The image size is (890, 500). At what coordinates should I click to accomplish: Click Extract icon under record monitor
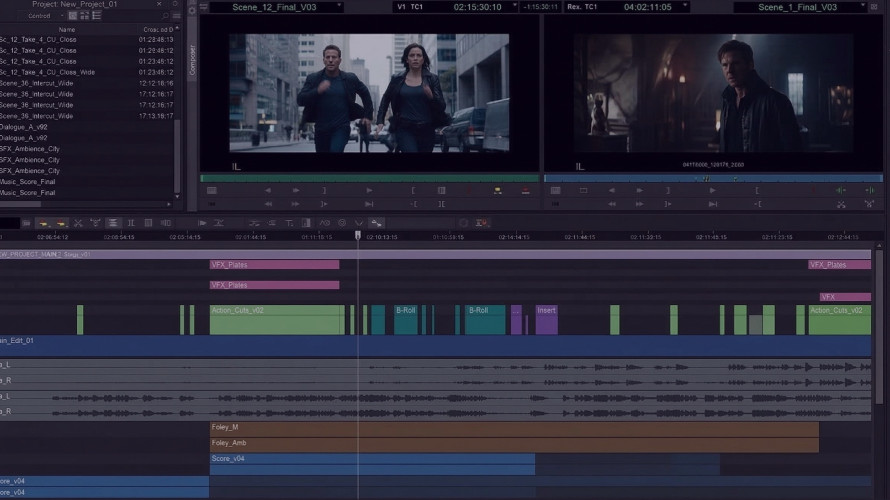click(x=869, y=204)
